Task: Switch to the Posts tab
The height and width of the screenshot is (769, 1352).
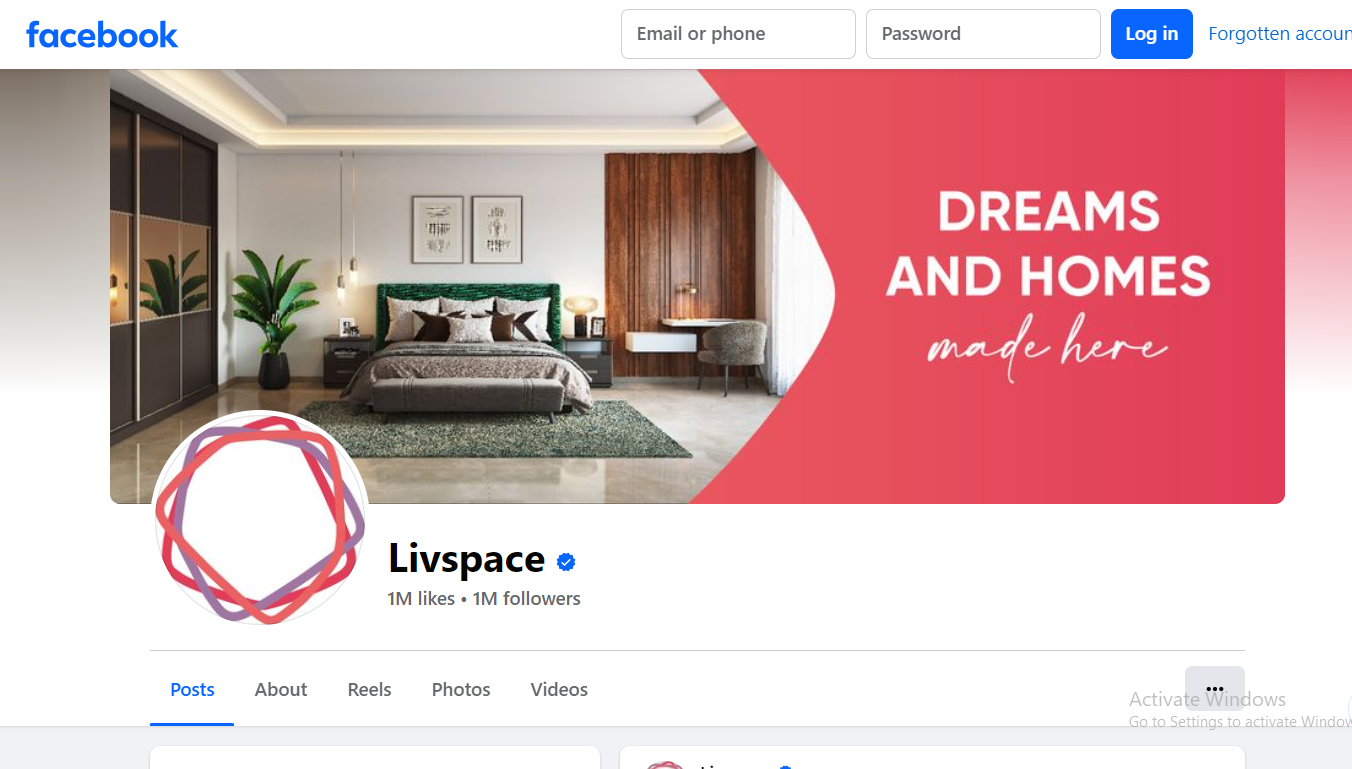Action: click(x=192, y=689)
